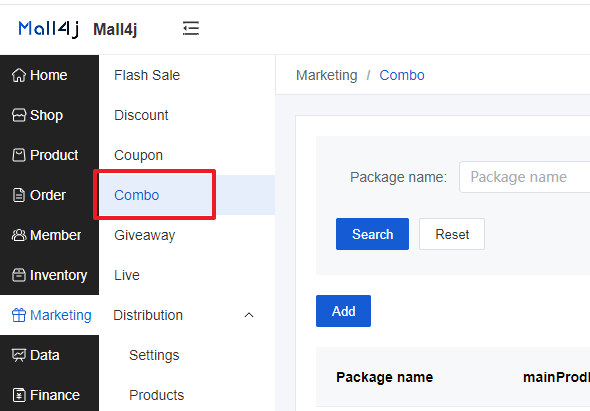Viewport: 590px width, 411px height.
Task: Open Finance via ledger icon
Action: tap(18, 395)
